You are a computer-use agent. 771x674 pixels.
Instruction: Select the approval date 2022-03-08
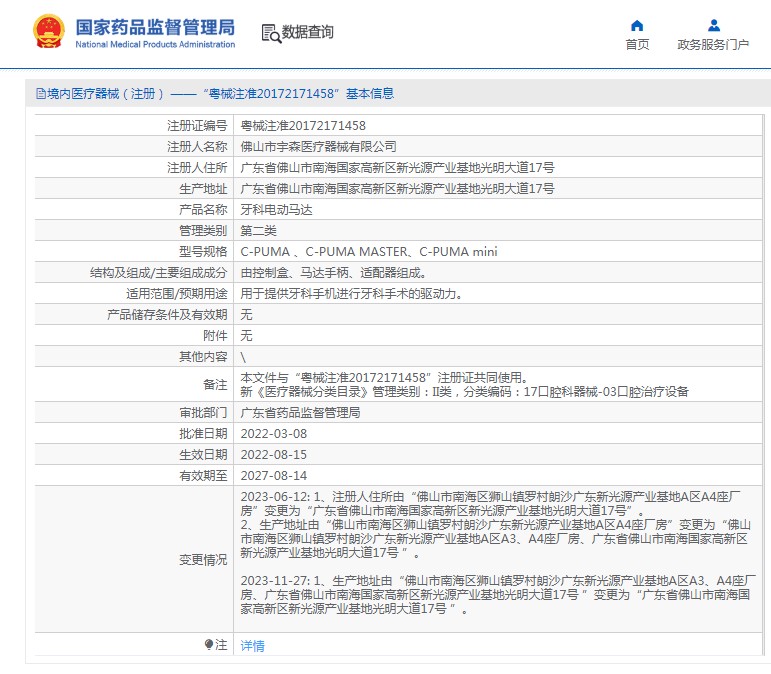click(x=273, y=433)
